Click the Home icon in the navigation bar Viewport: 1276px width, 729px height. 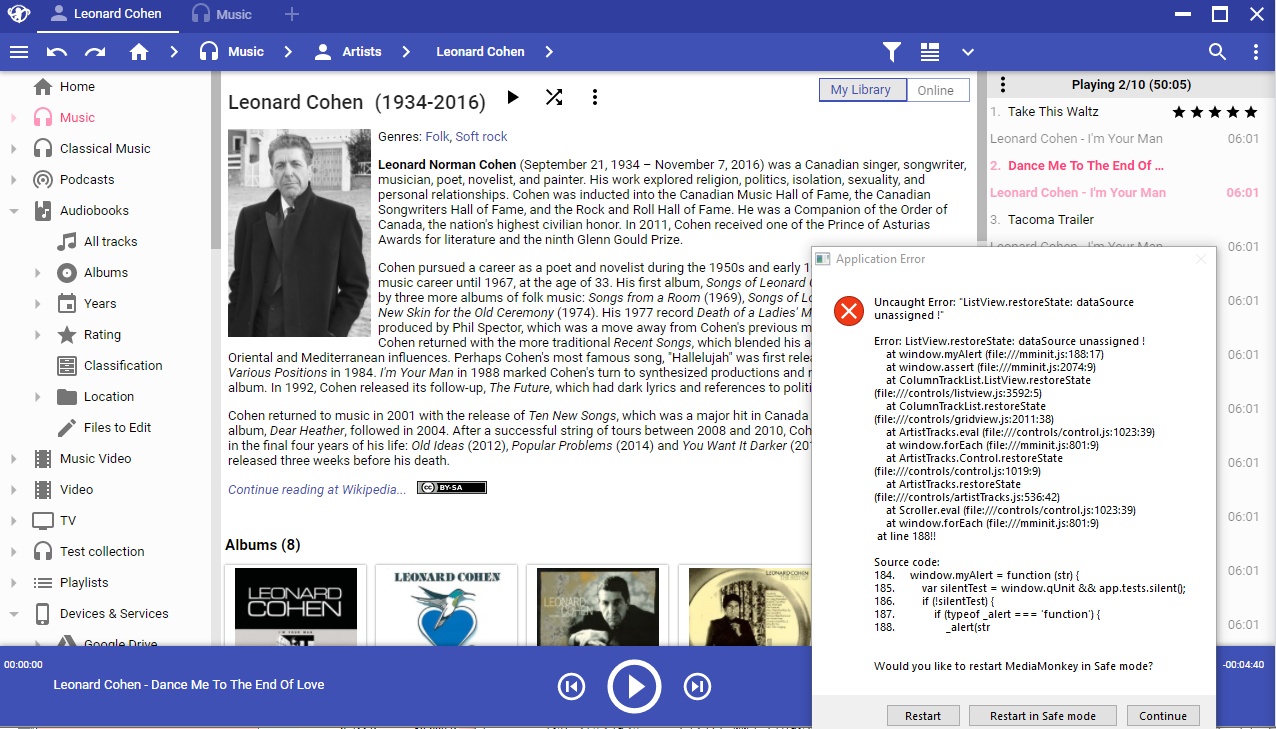138,52
